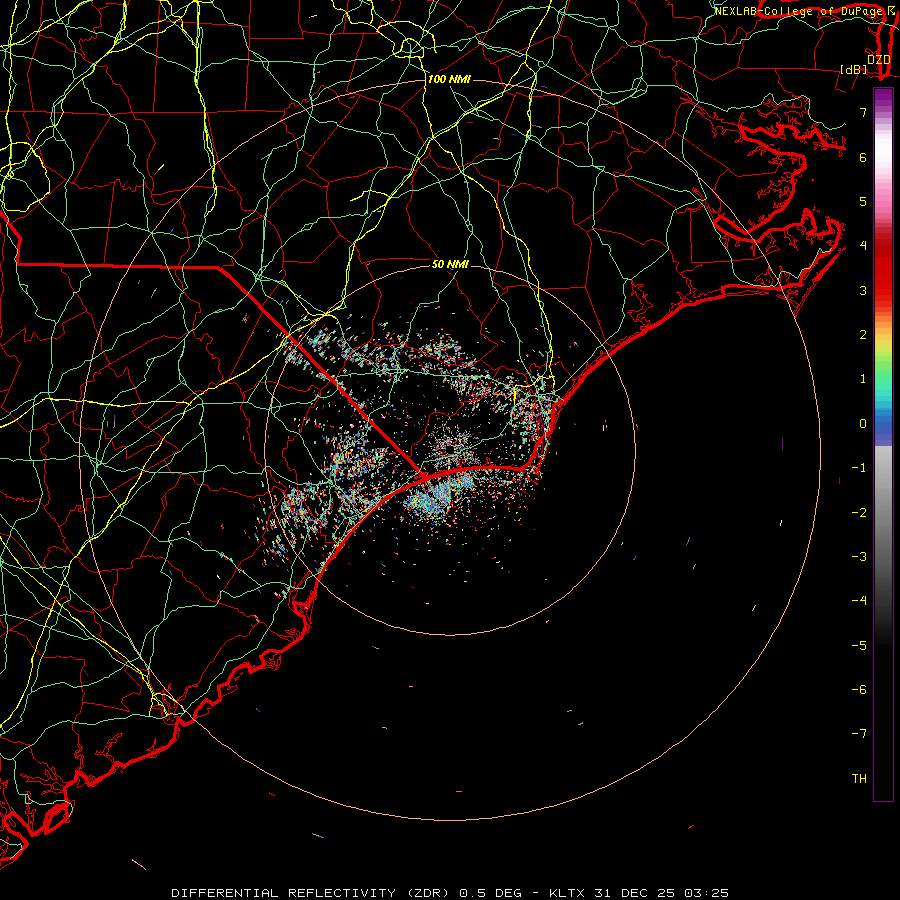Click the scale value "5"
This screenshot has width=900, height=900.
tap(863, 201)
